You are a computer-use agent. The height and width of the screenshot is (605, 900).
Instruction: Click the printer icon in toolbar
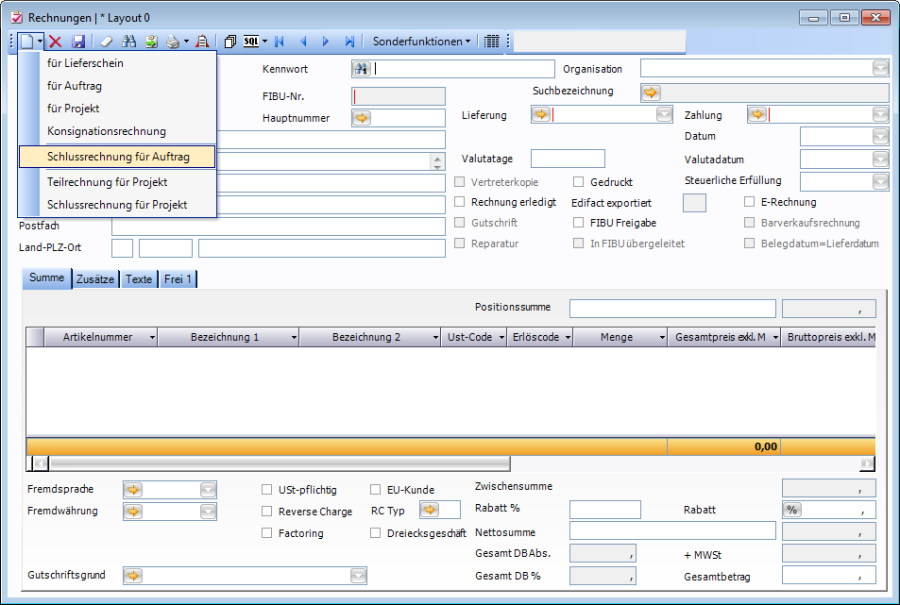172,42
